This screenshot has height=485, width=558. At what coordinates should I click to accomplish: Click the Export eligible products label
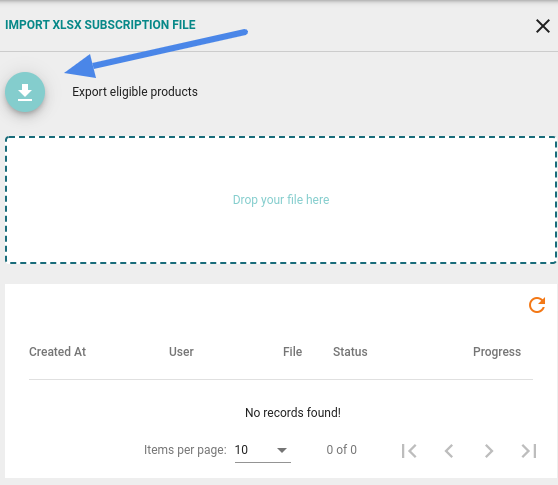tap(135, 92)
